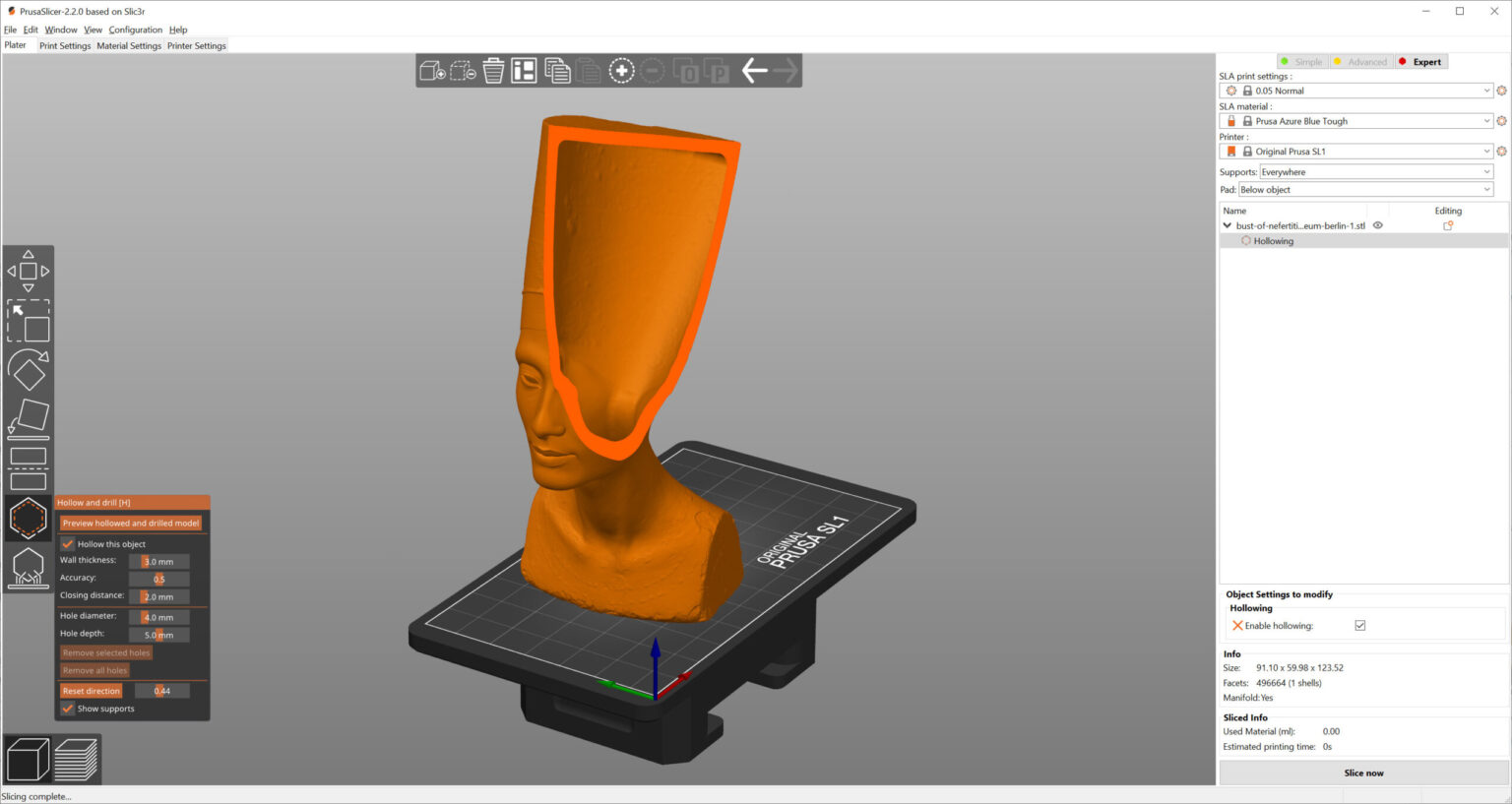Switch to the Printer Settings tab
Image resolution: width=1512 pixels, height=804 pixels.
click(x=196, y=45)
